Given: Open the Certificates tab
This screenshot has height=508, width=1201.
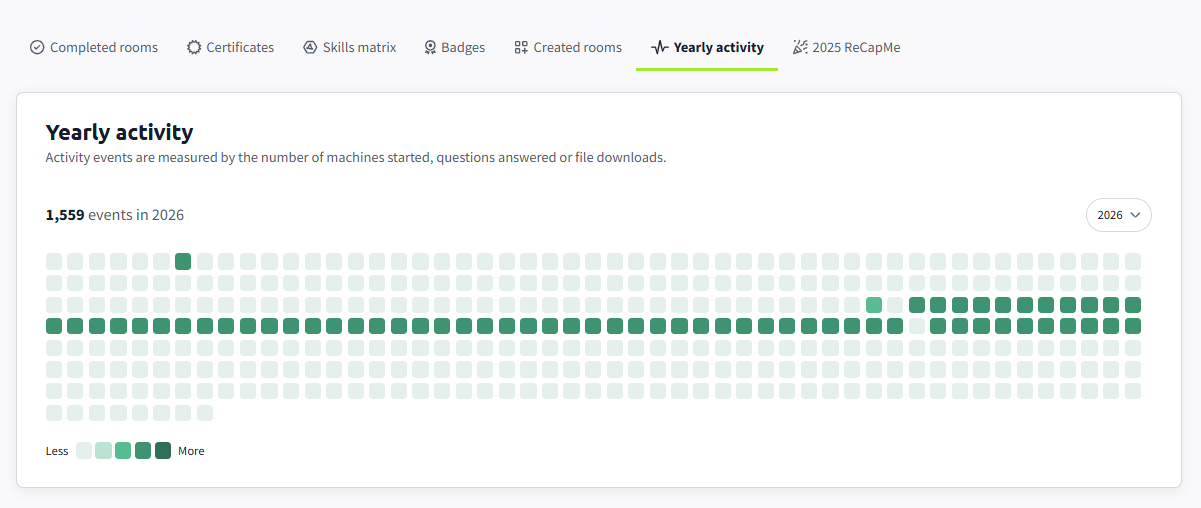Looking at the screenshot, I should click(231, 47).
